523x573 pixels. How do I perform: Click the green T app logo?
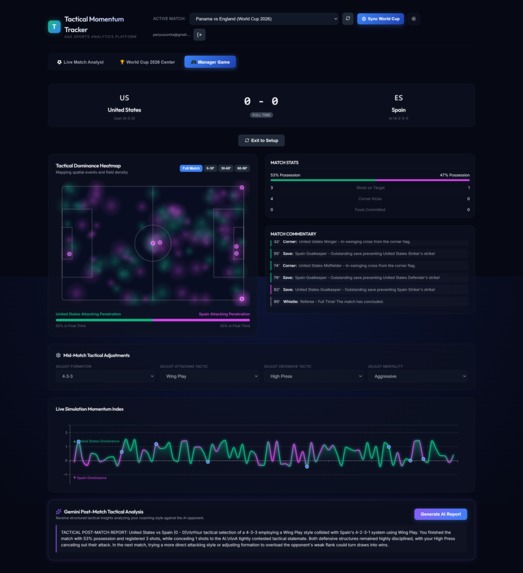click(54, 27)
